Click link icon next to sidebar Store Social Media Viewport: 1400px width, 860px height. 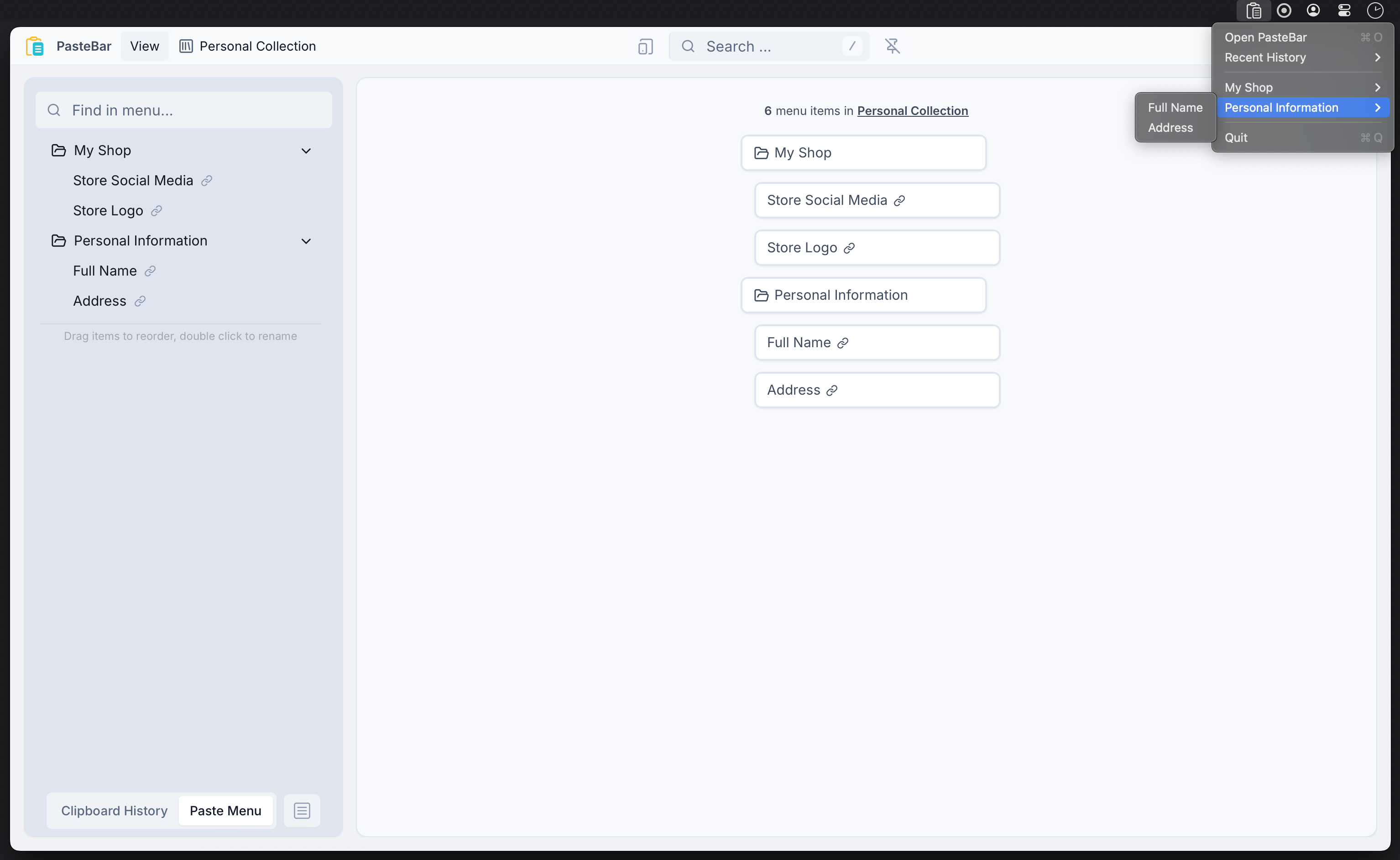(207, 180)
